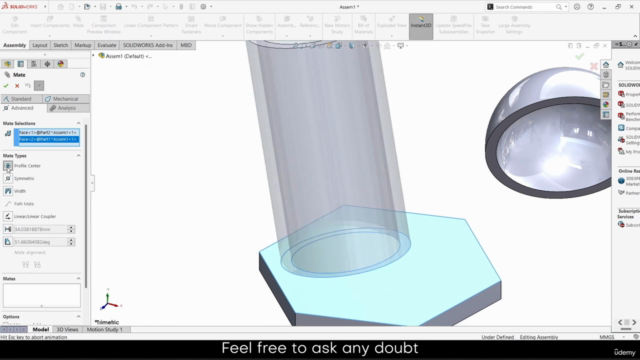640x360 pixels.
Task: Select the Linear/Linear Coupler mate
Action: 8,216
